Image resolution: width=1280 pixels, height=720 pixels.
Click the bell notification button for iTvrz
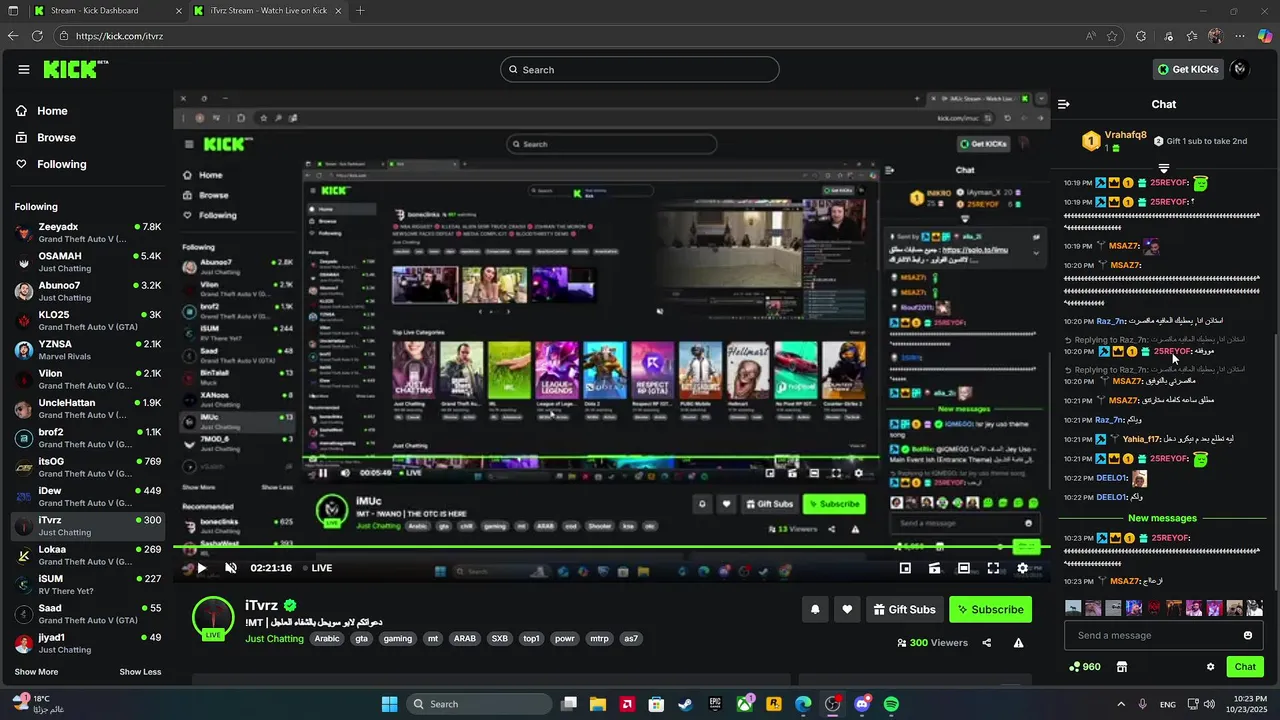click(815, 609)
